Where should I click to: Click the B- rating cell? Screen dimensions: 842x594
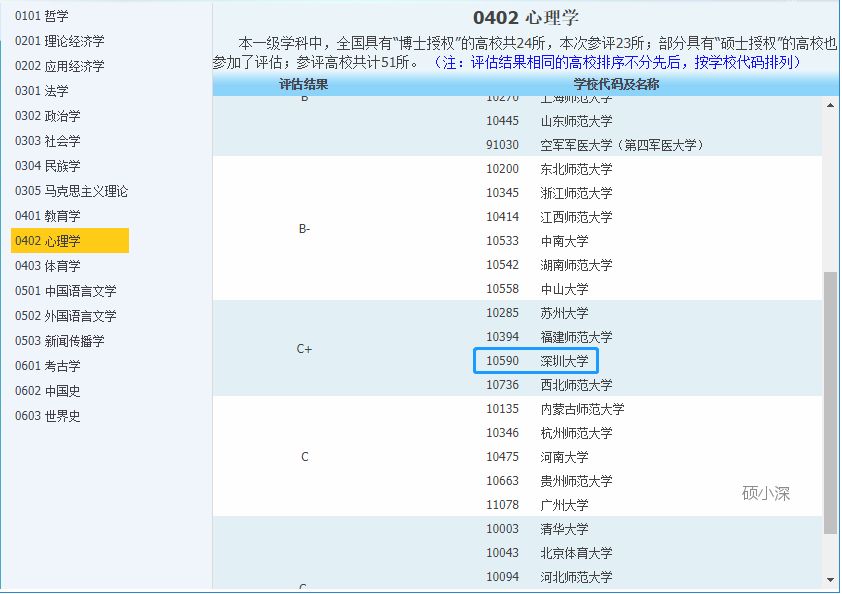tap(304, 229)
